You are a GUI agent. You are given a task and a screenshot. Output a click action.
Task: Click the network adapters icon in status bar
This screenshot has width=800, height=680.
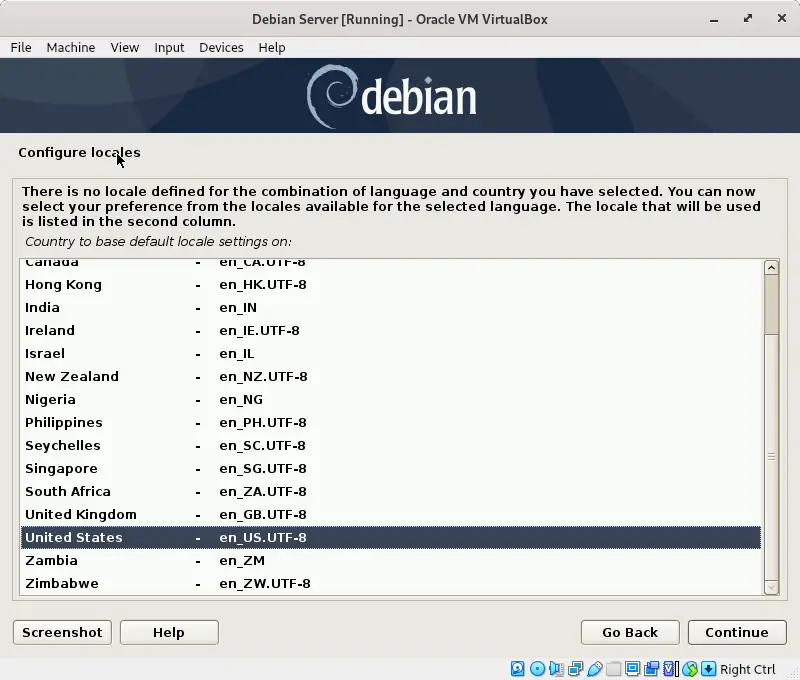(x=576, y=668)
